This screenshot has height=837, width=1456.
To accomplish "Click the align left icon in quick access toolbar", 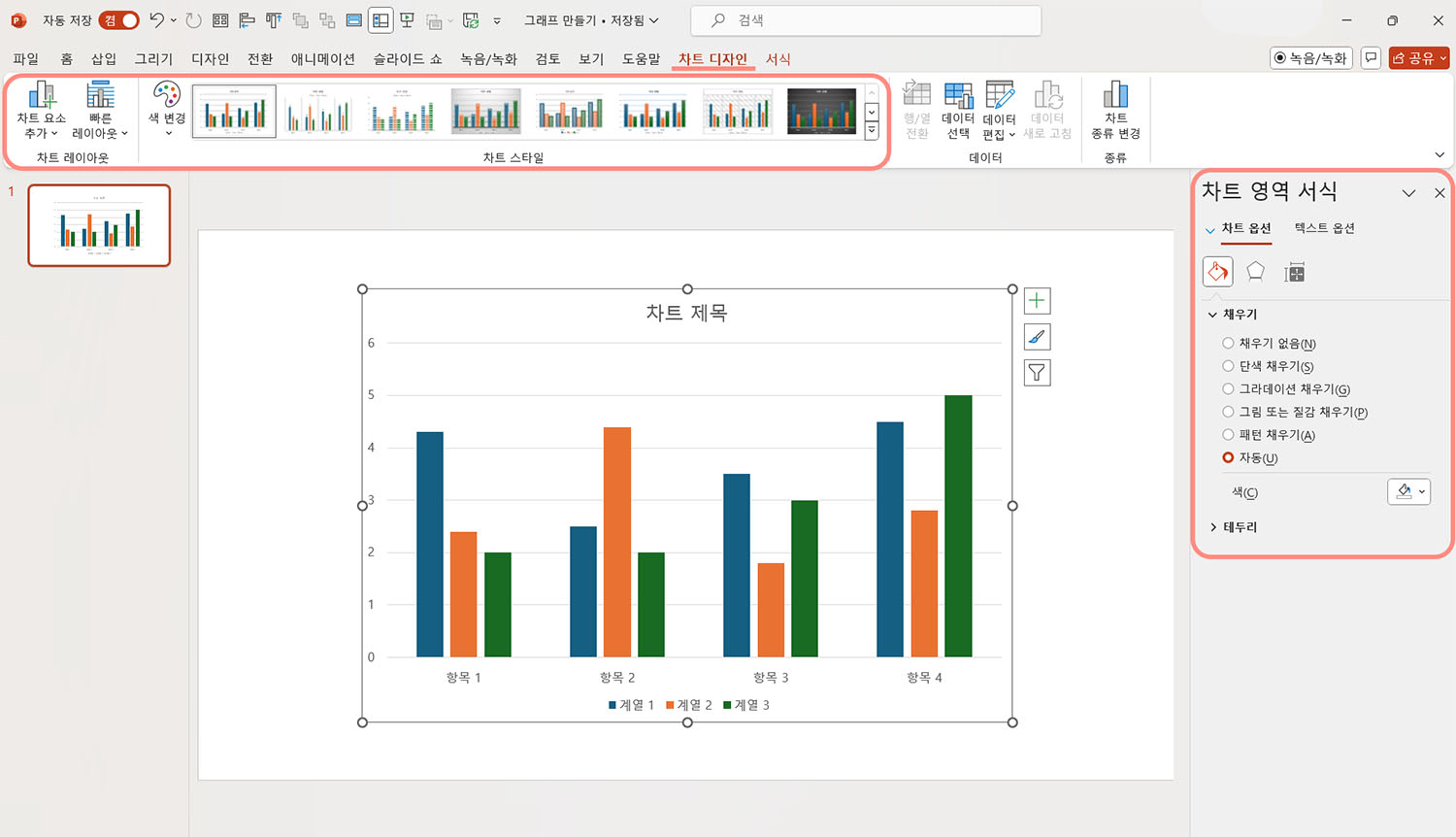I will [247, 19].
